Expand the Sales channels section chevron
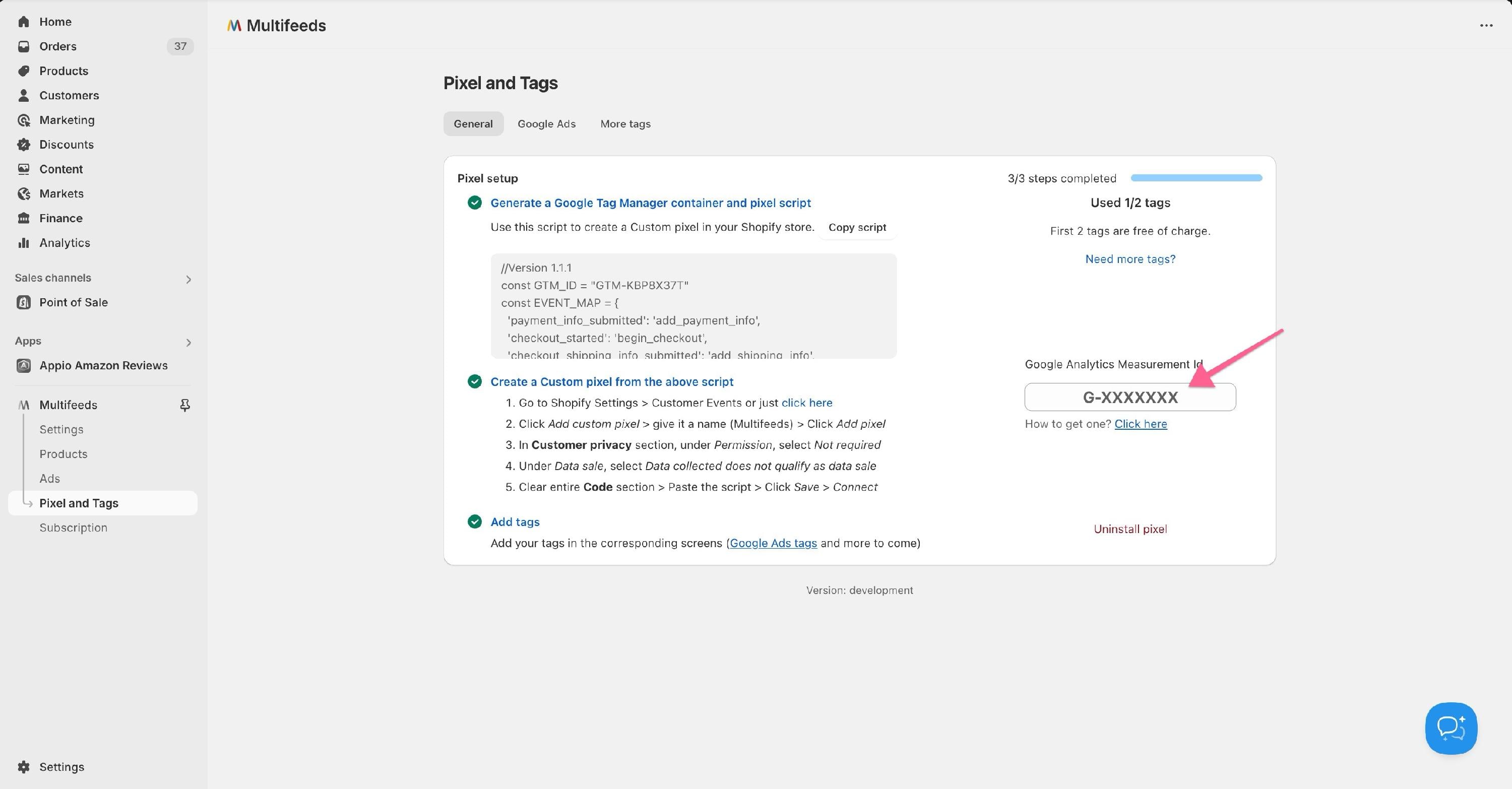Viewport: 1512px width, 789px height. (188, 279)
